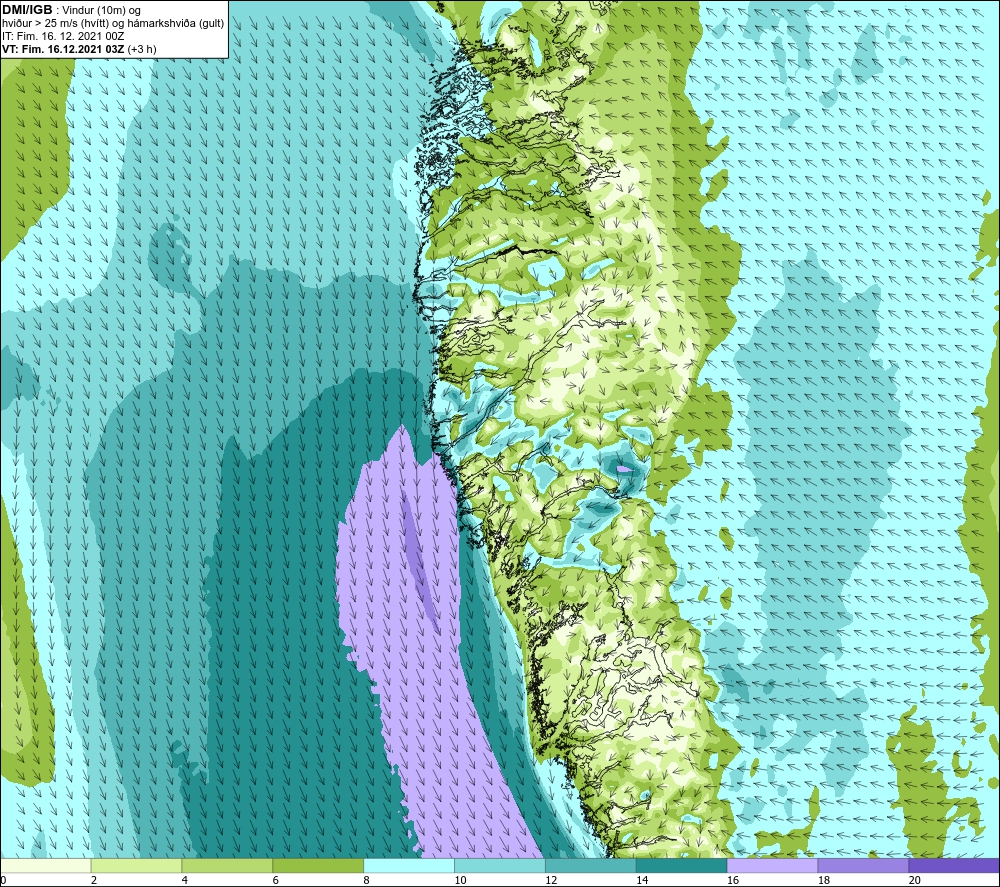Choose the 12–14 m/s teal legend swatch

(x=591, y=865)
